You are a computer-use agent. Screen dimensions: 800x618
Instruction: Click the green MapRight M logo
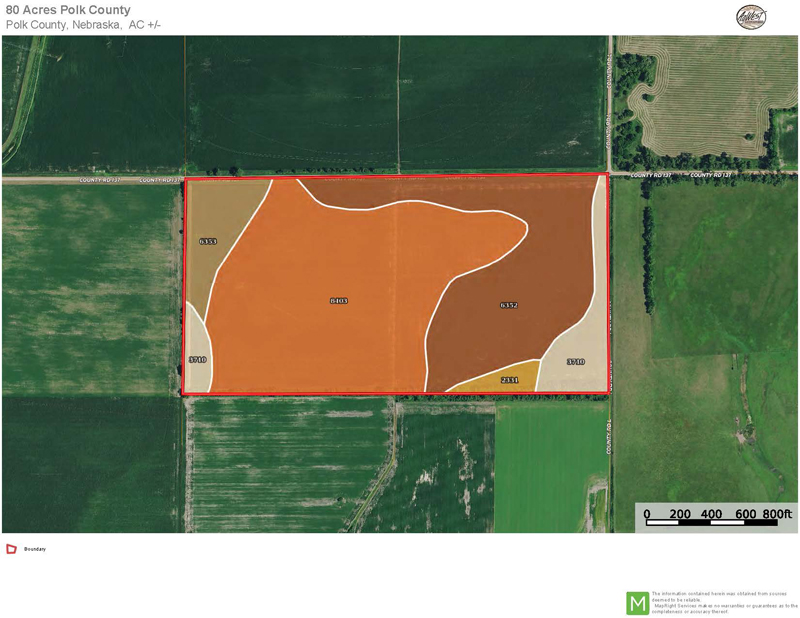coord(637,603)
